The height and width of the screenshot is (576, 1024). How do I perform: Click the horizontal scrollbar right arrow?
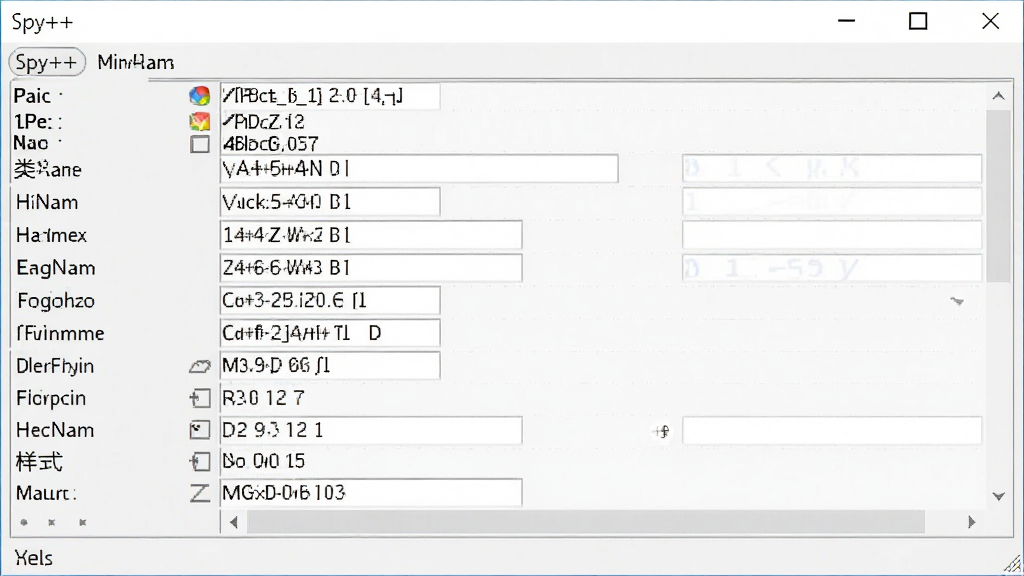pos(972,522)
